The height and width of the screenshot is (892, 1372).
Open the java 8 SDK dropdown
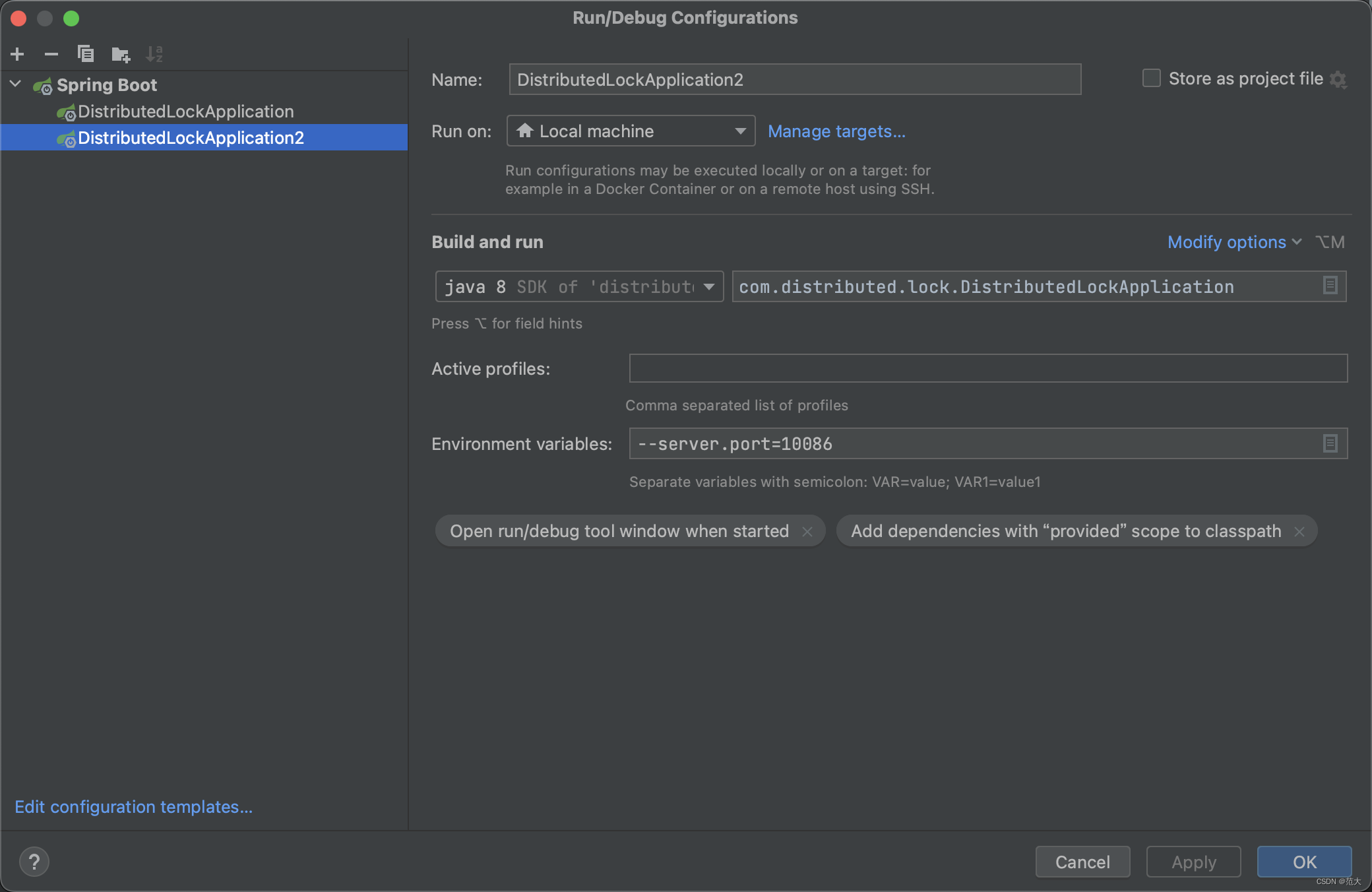[x=579, y=287]
